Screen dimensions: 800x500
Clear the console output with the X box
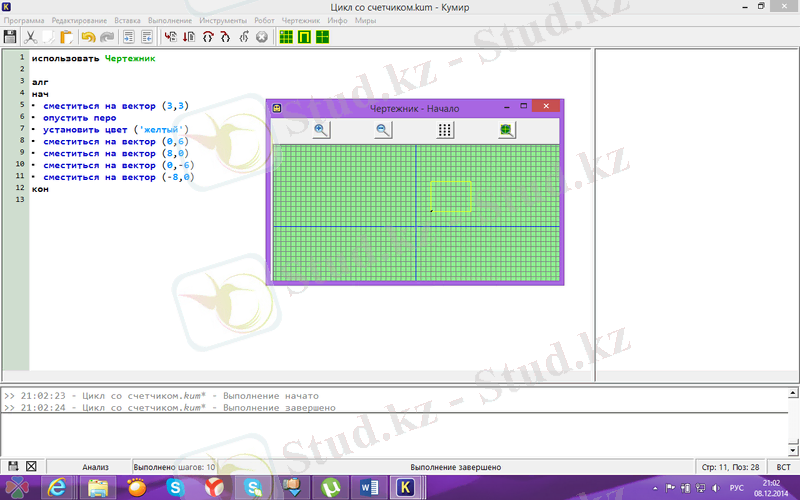(x=31, y=466)
